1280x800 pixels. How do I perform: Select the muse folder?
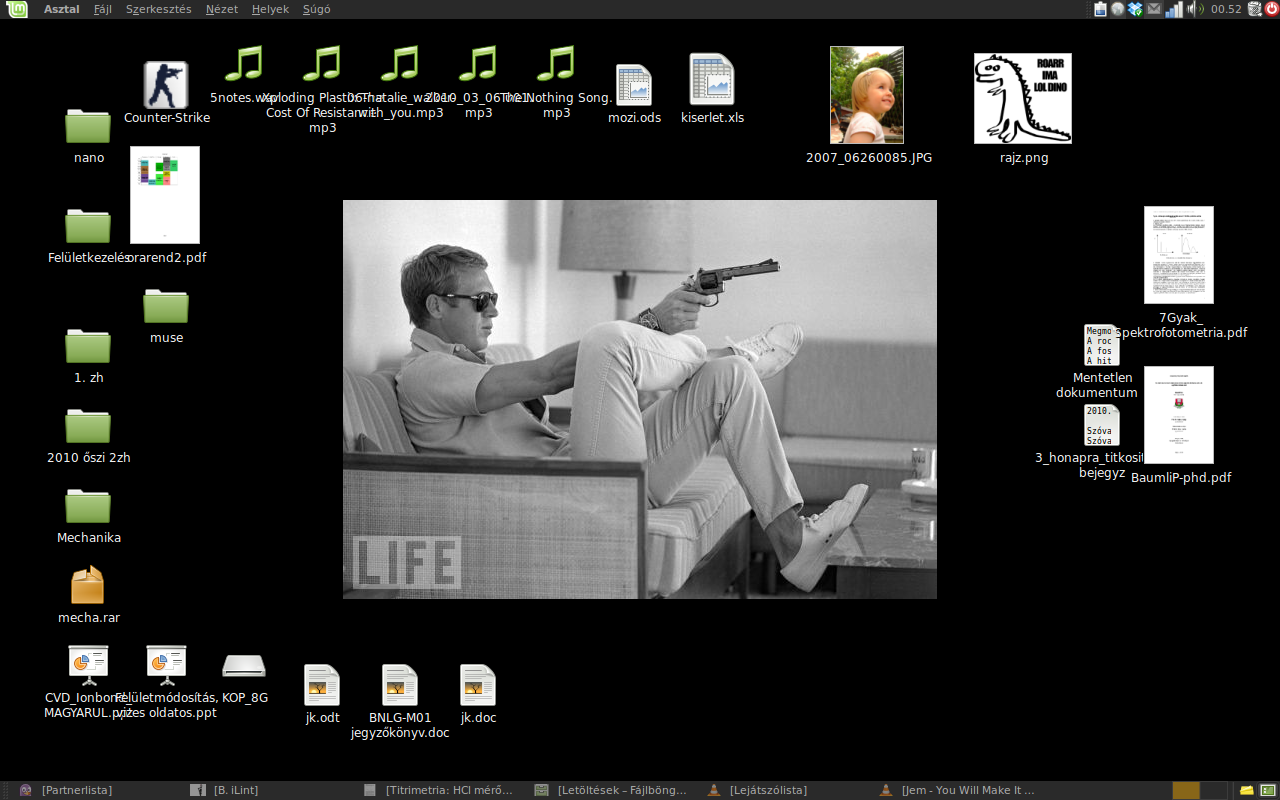166,306
